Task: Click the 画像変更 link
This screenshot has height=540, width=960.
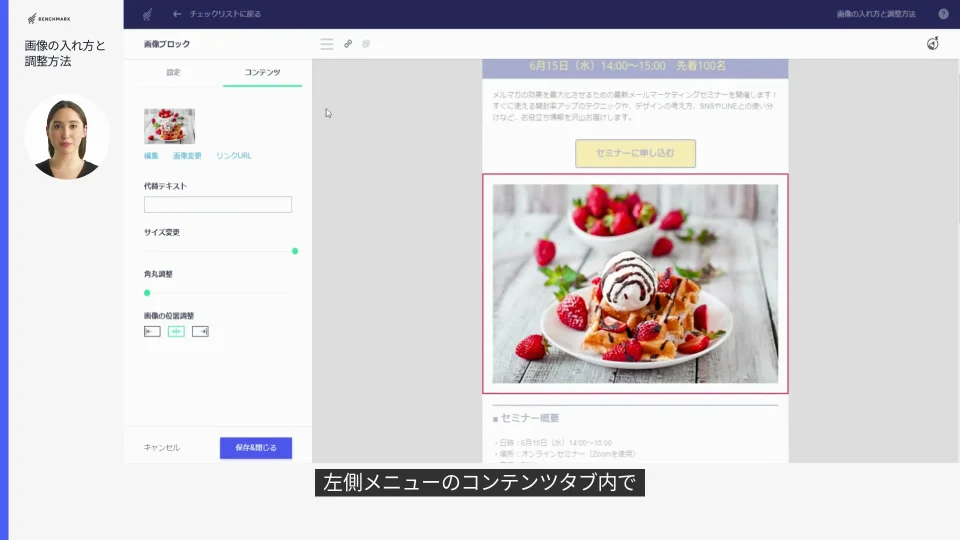Action: [187, 156]
